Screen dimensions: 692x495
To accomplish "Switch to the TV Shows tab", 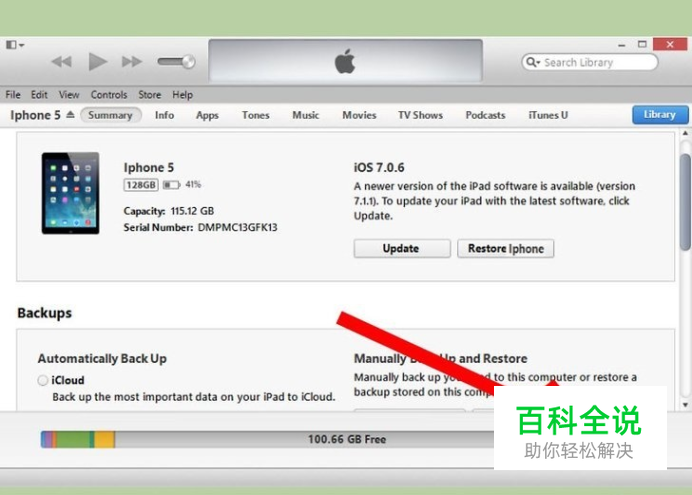I will [x=420, y=115].
